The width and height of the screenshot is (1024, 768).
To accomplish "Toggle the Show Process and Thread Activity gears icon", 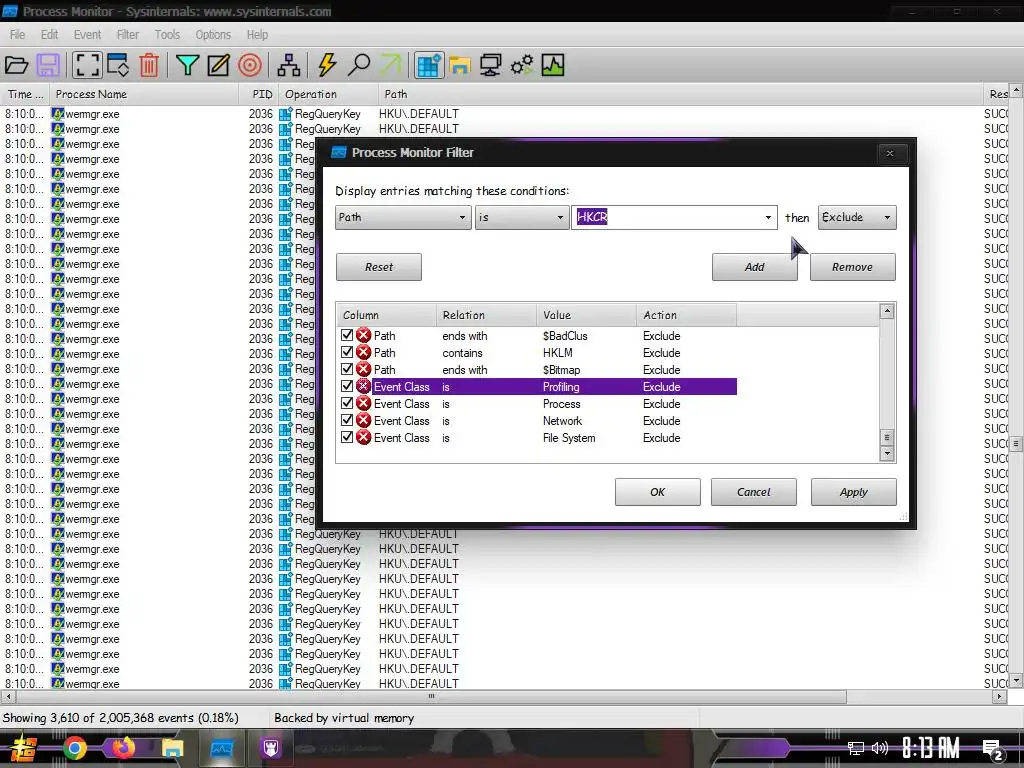I will [522, 65].
